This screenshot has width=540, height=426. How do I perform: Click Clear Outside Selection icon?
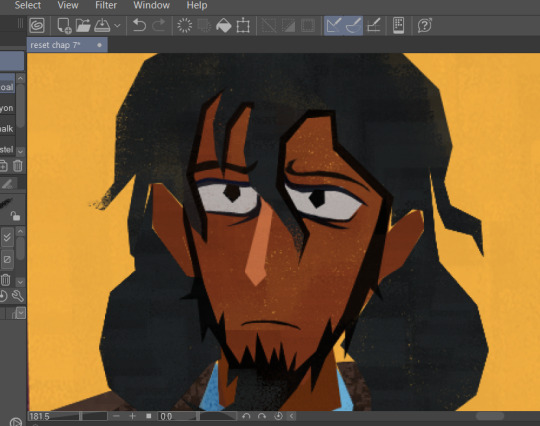204,25
